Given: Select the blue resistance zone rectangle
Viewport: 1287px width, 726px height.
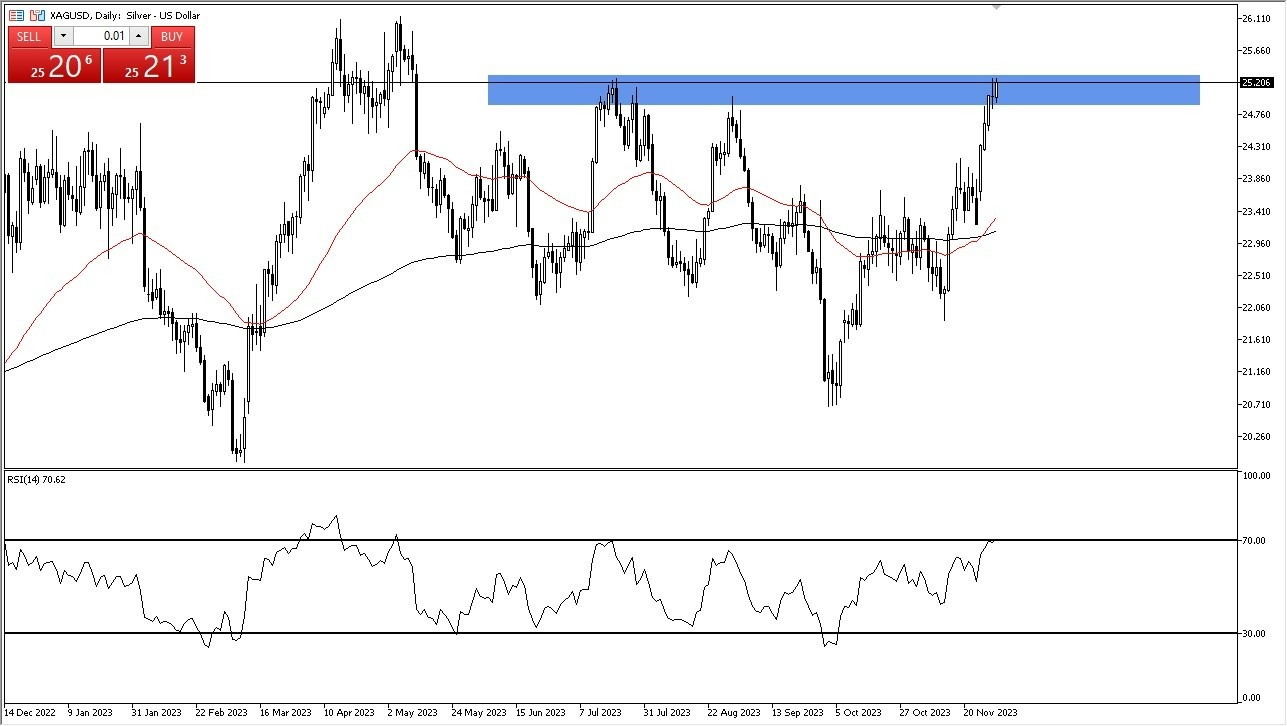Looking at the screenshot, I should (843, 90).
